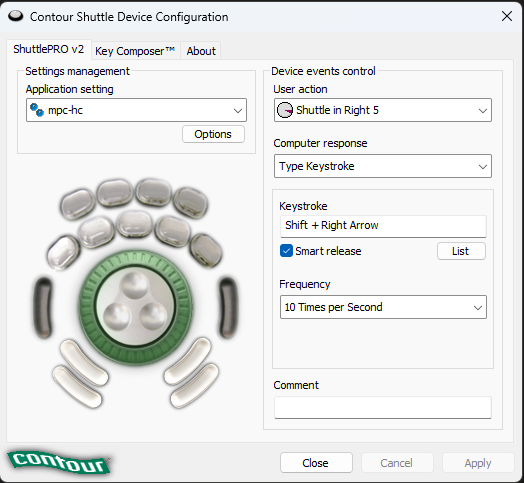Select the center jog wheel of the ShuttlePRO
The image size is (524, 483).
pos(135,308)
